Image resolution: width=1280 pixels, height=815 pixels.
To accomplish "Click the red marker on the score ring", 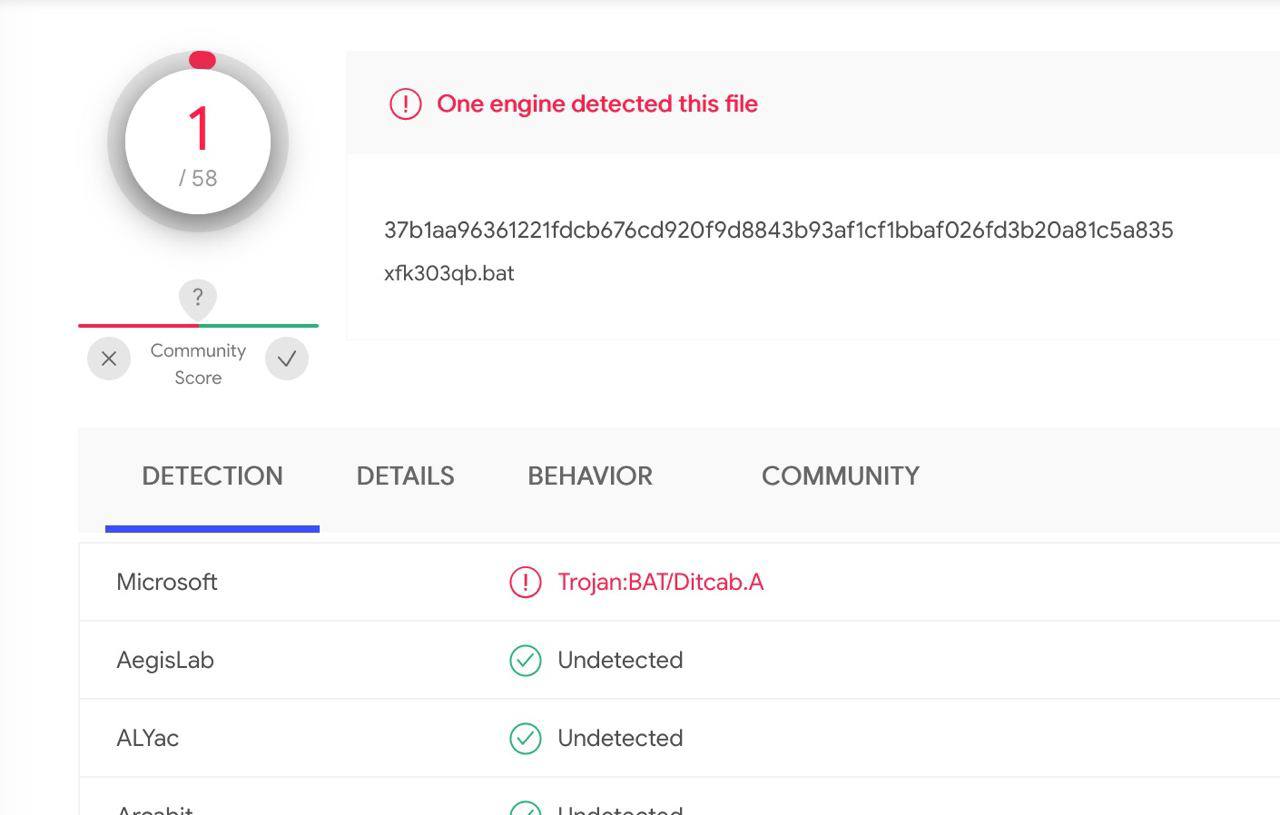I will (x=202, y=60).
